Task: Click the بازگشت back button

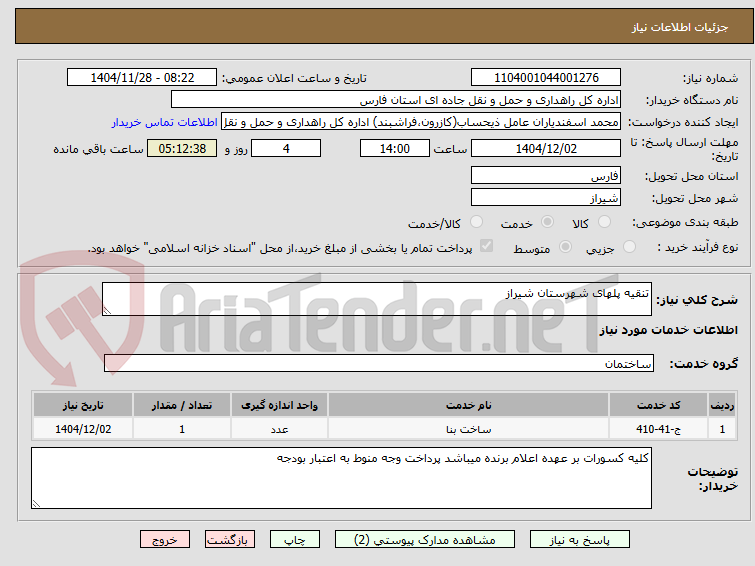Action: click(230, 540)
